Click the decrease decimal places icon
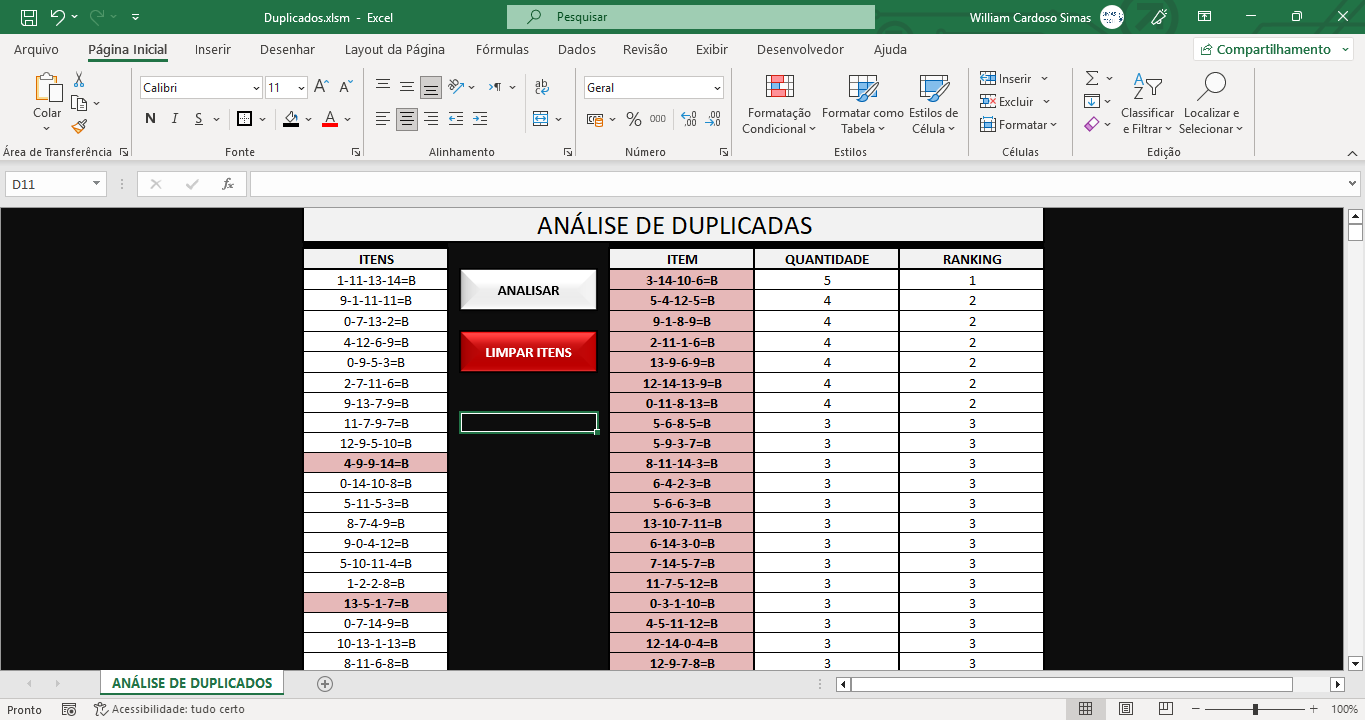 [x=713, y=119]
